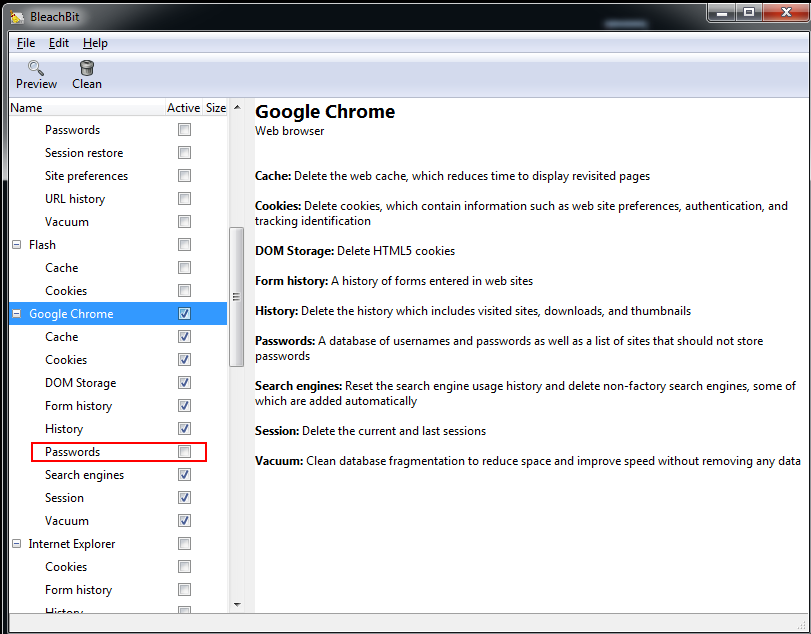Click the Web browser subtitle text
The image size is (811, 634).
[289, 131]
